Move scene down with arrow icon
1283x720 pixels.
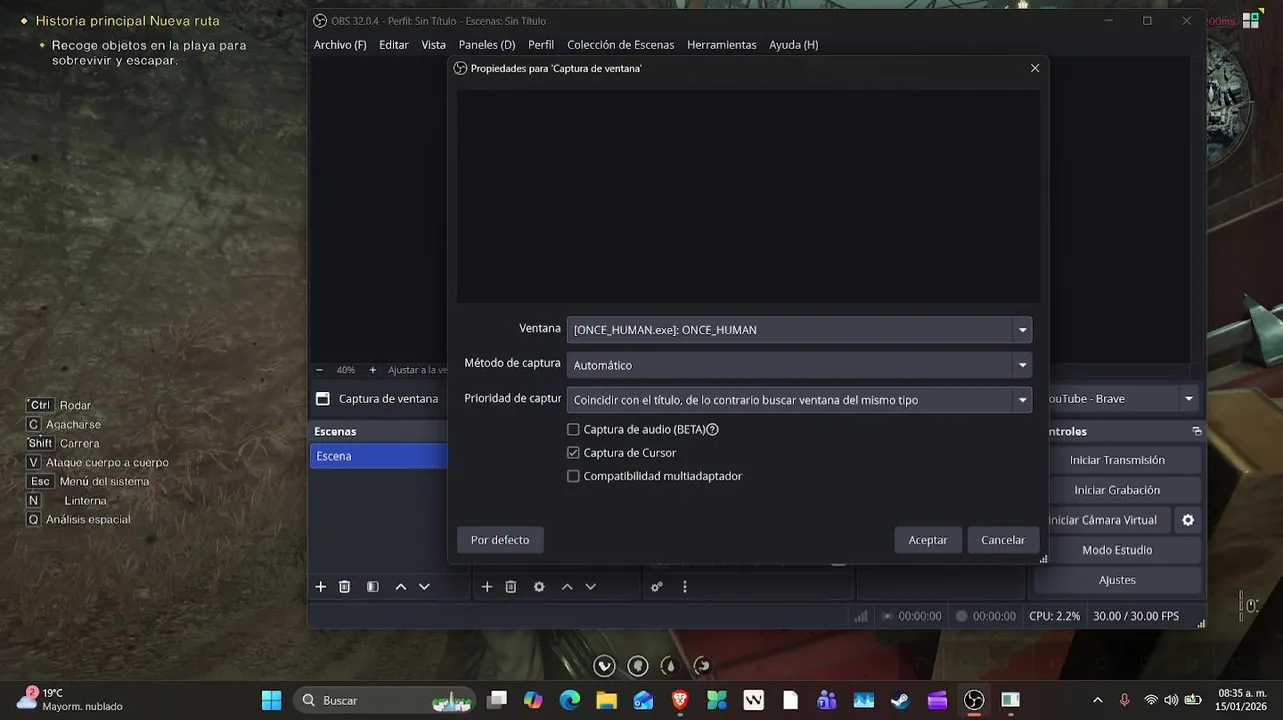pos(424,587)
